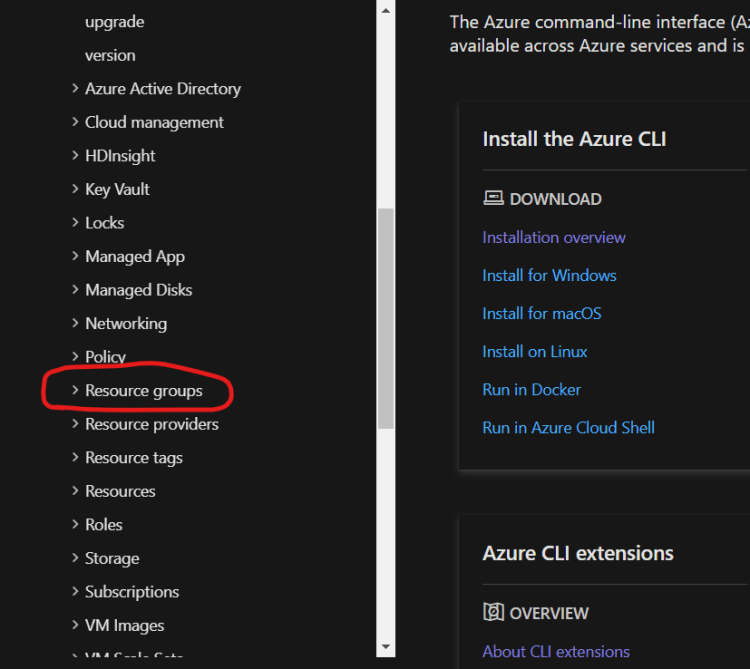Image resolution: width=750 pixels, height=669 pixels.
Task: Click the sidebar scrollbar thumb
Action: (386, 318)
